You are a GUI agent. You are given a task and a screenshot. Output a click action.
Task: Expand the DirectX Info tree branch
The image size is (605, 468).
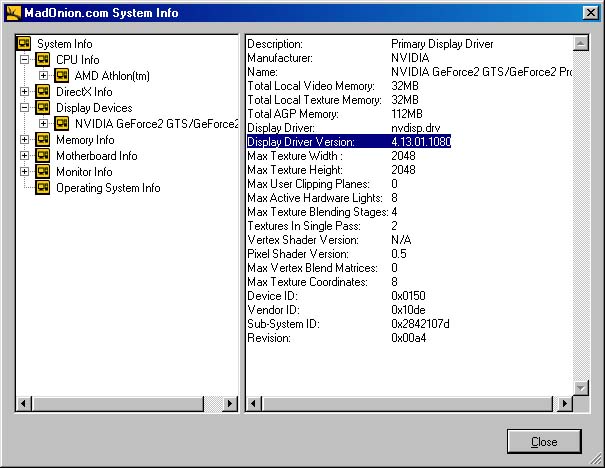[24, 92]
